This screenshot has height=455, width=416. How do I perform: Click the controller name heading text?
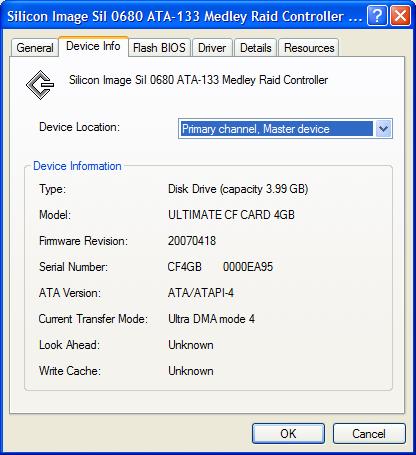click(x=198, y=80)
